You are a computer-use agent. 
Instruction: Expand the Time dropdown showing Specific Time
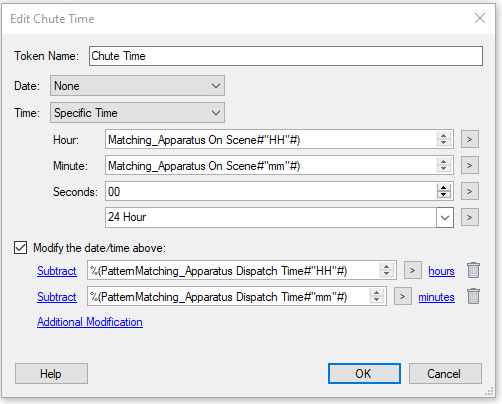click(x=137, y=113)
